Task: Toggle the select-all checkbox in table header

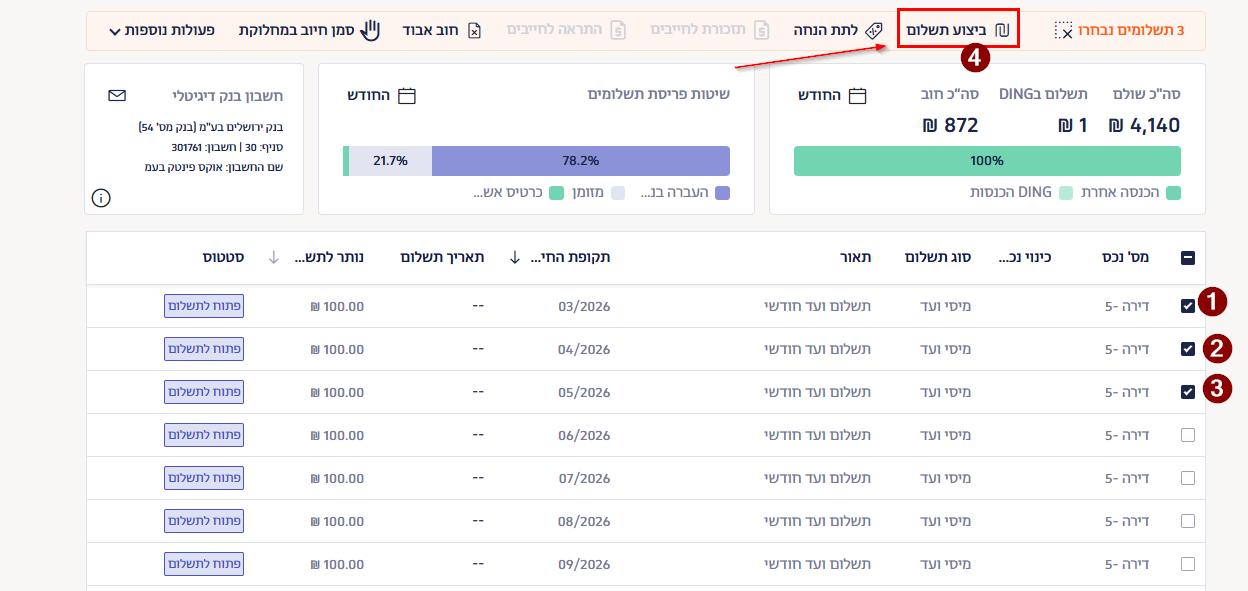Action: tap(1187, 258)
